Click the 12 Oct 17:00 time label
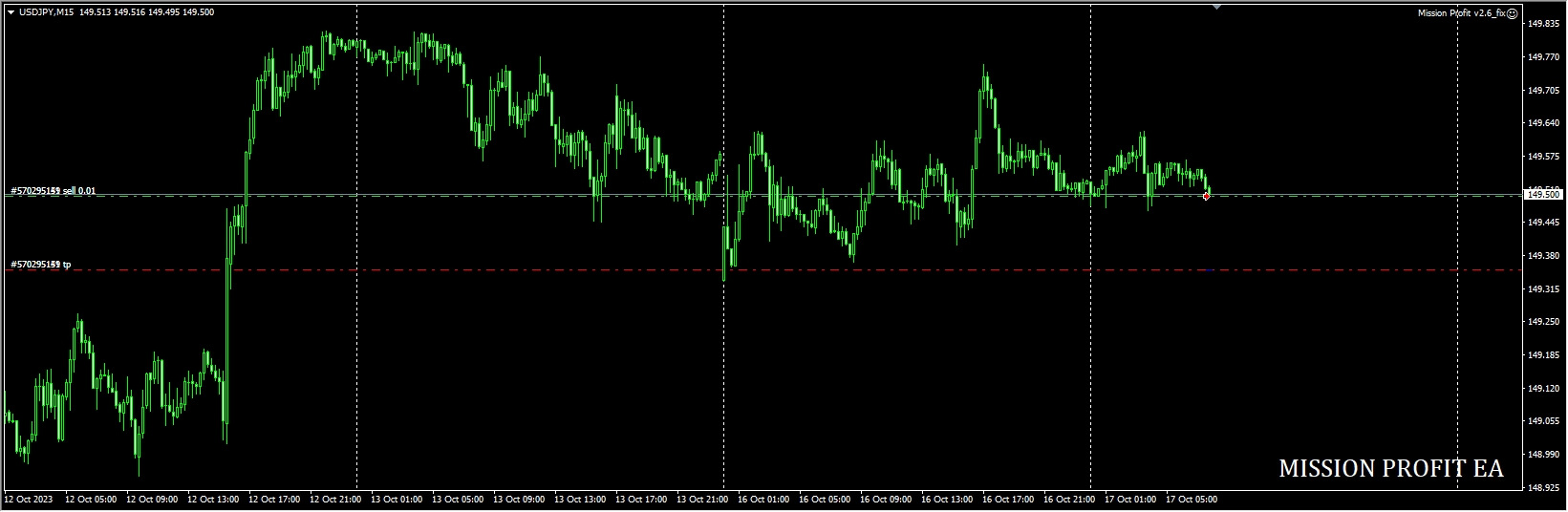This screenshot has width=1568, height=512. tap(273, 499)
